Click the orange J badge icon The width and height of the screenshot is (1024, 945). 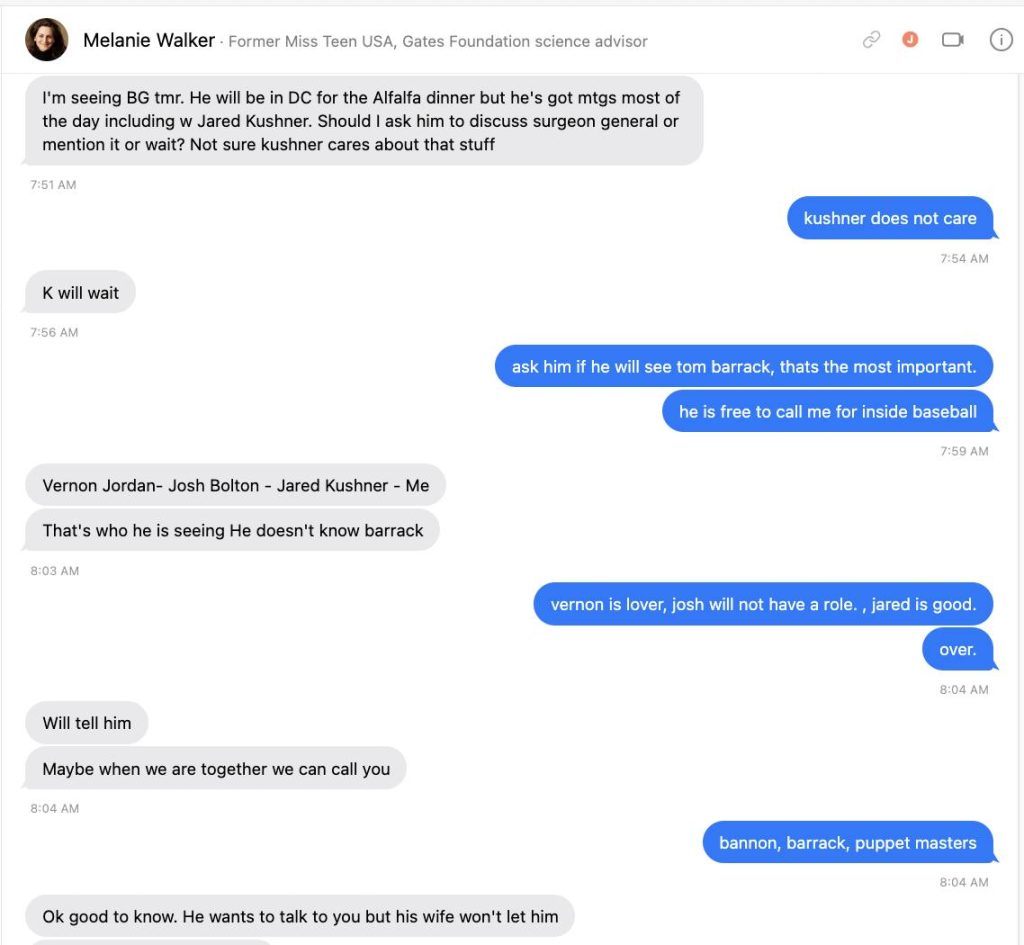(x=910, y=40)
